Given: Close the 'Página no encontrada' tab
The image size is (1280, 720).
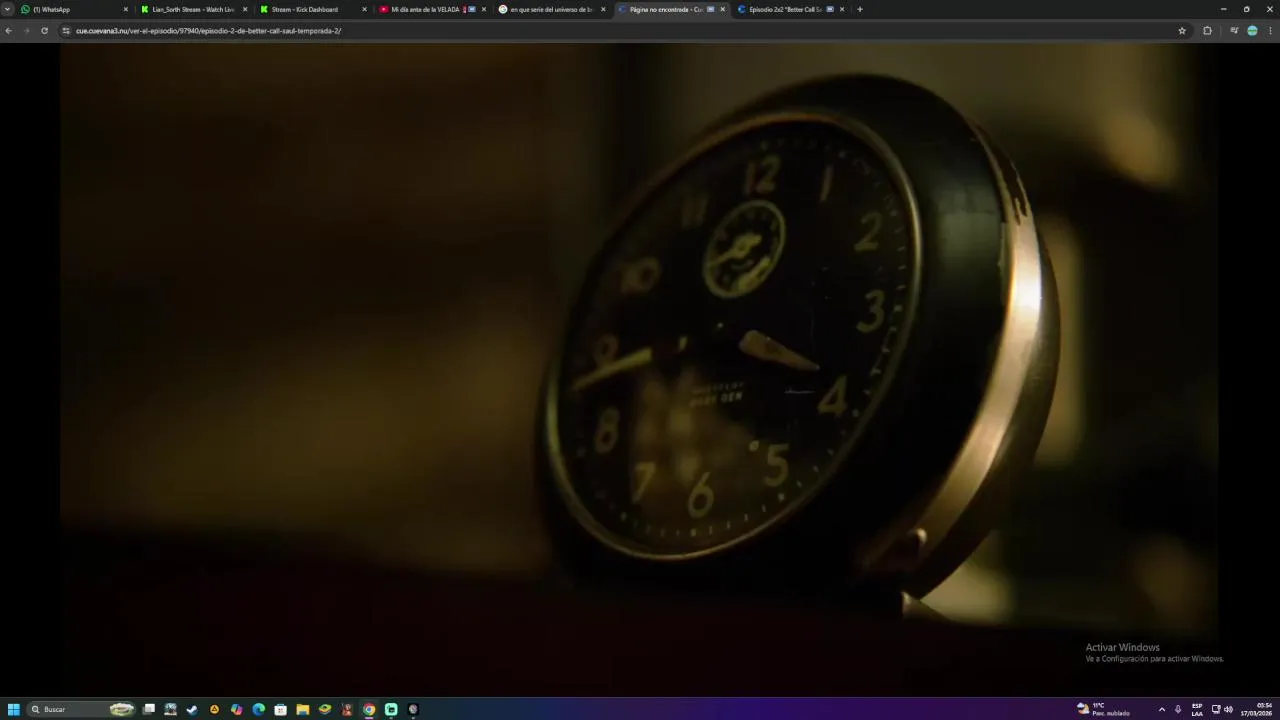Looking at the screenshot, I should [x=723, y=9].
